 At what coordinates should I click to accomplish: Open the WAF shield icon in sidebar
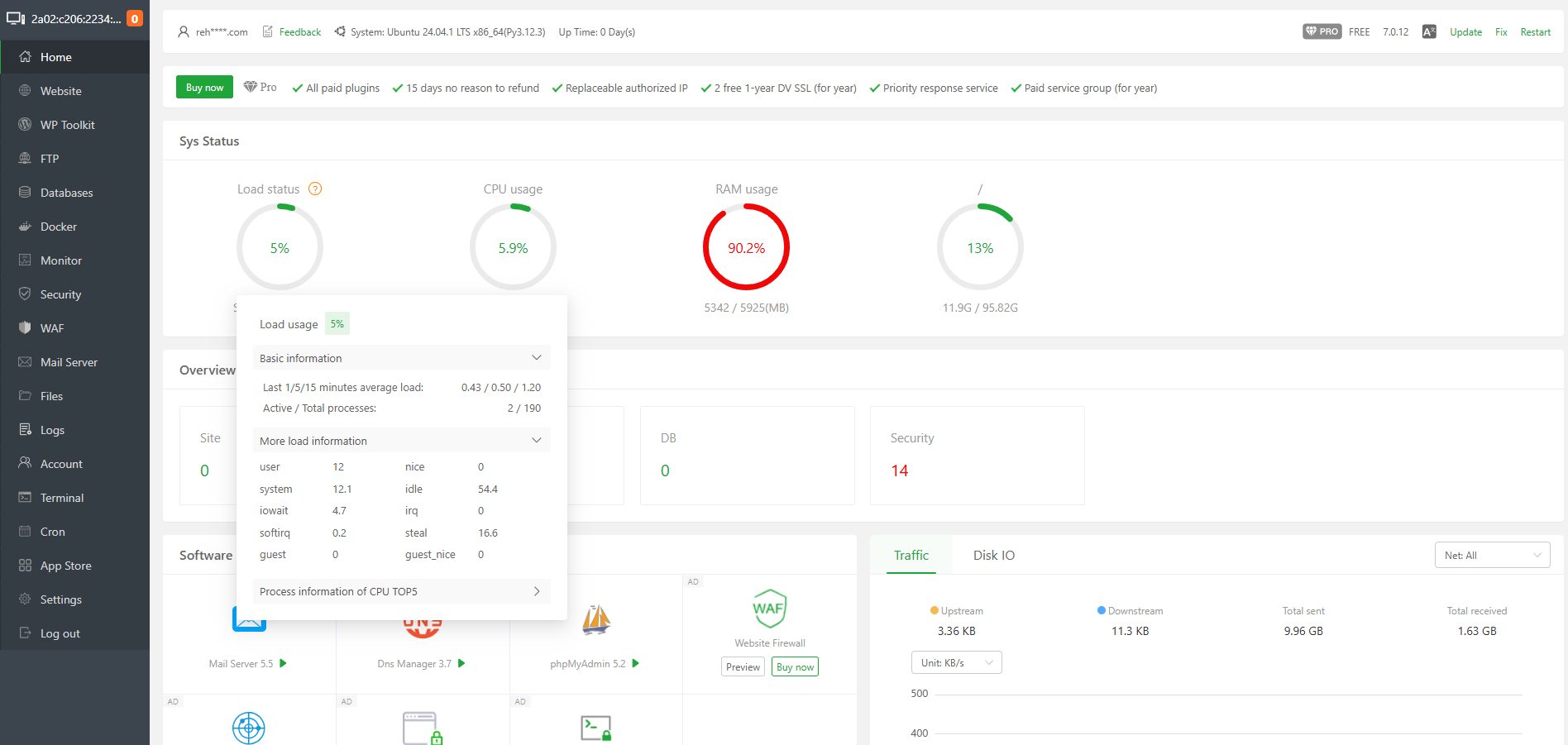click(x=25, y=328)
